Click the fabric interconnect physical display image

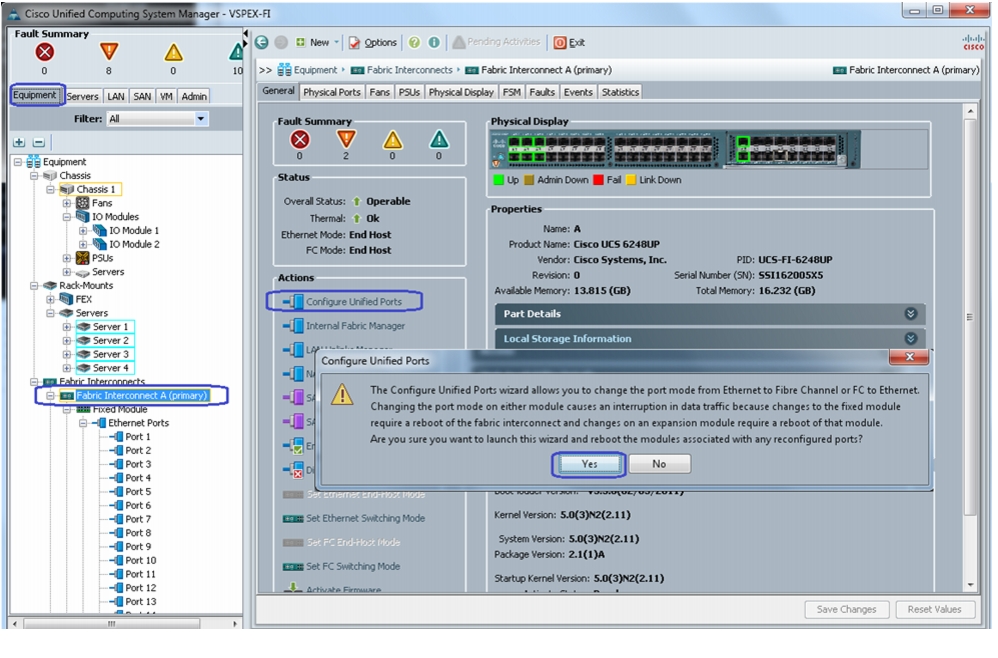click(x=675, y=150)
